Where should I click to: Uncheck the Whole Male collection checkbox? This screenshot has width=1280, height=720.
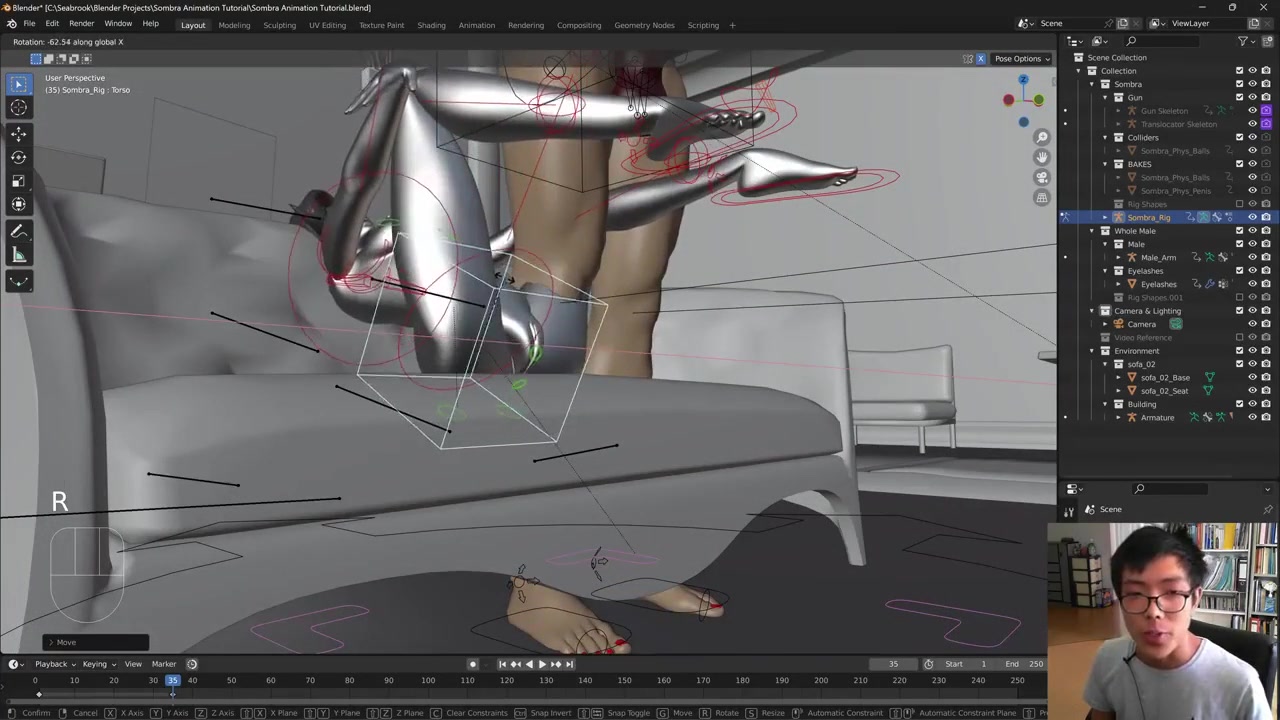point(1239,231)
